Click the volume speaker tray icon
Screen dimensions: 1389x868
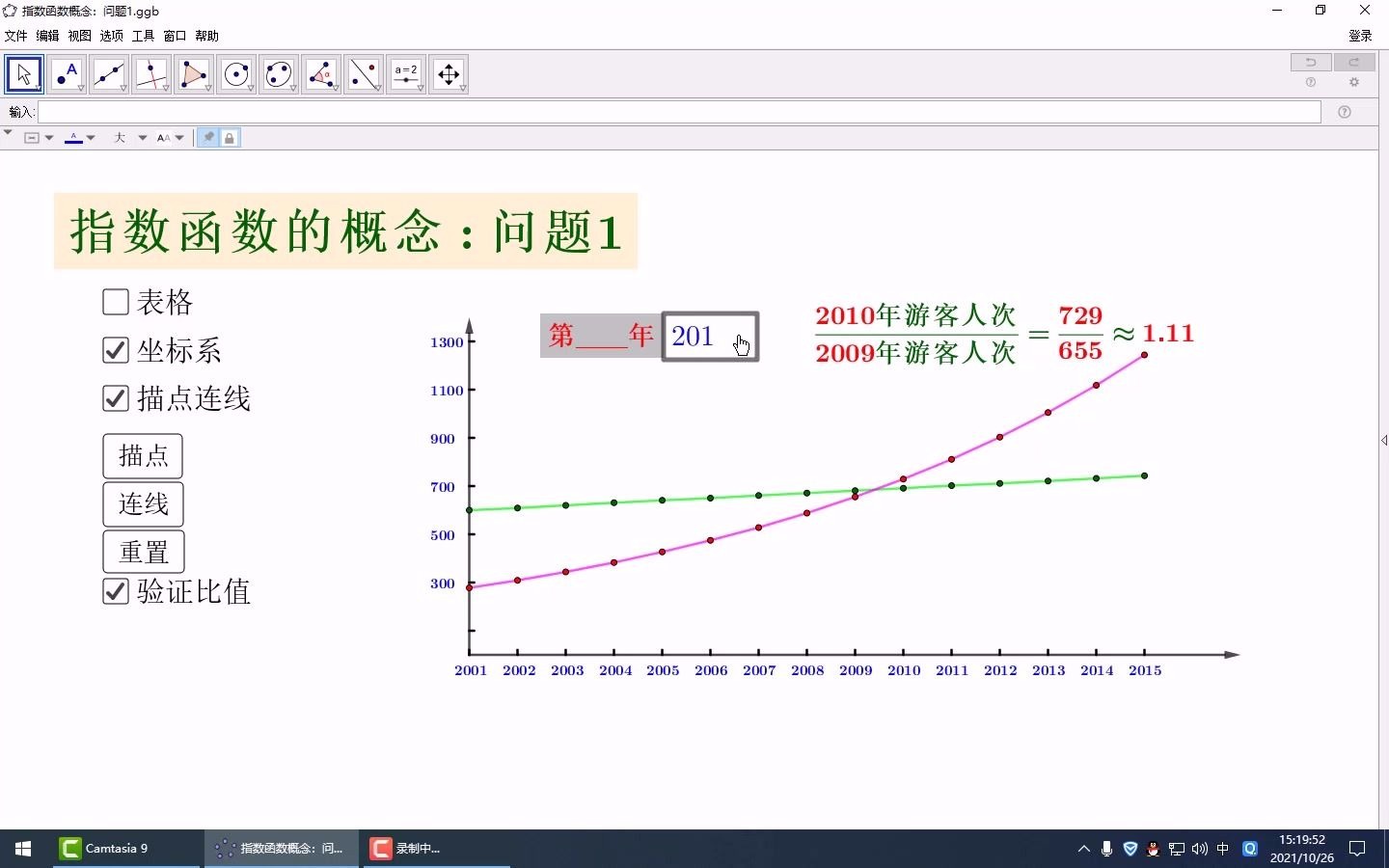1200,849
